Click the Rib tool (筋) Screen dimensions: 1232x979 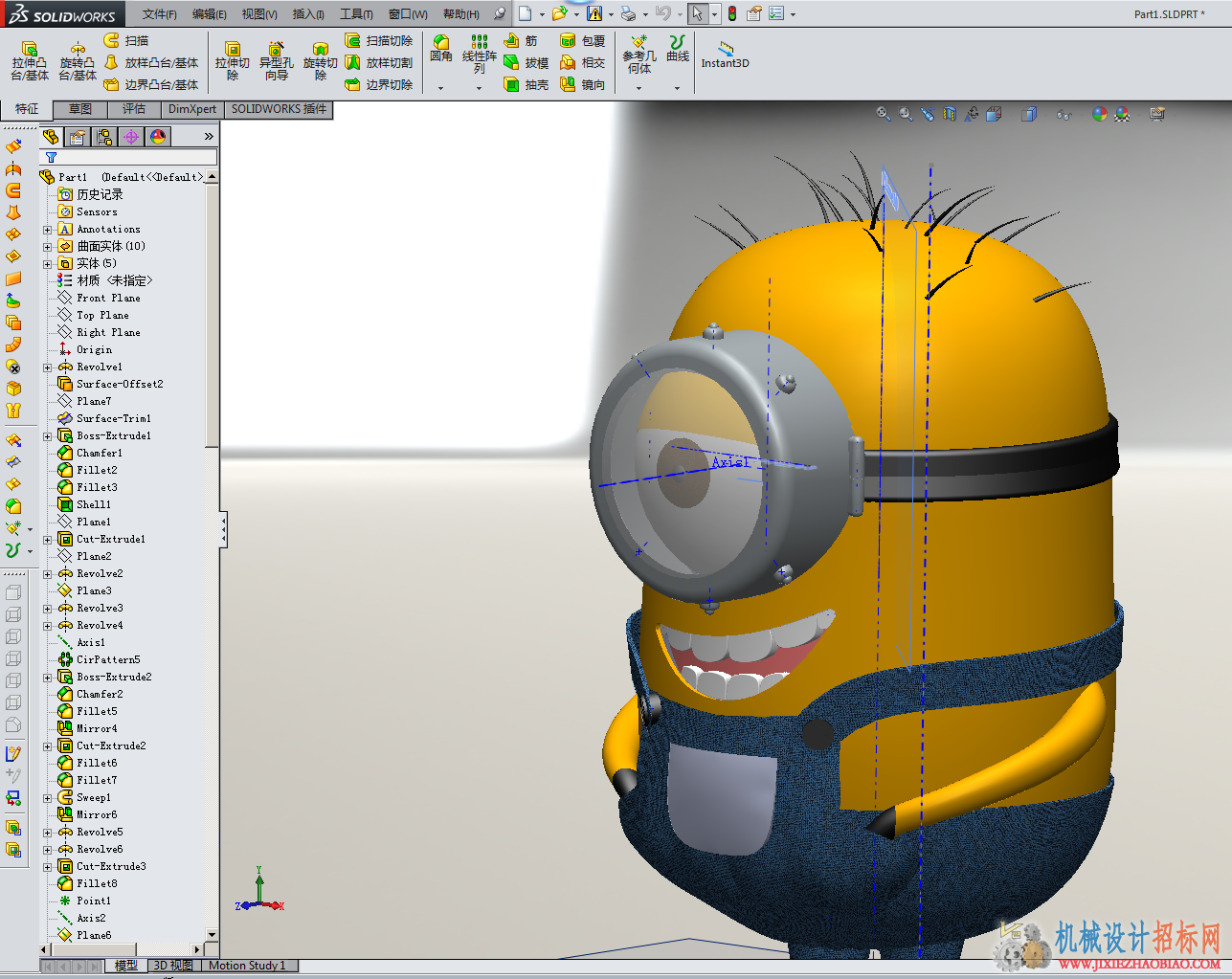(x=521, y=40)
